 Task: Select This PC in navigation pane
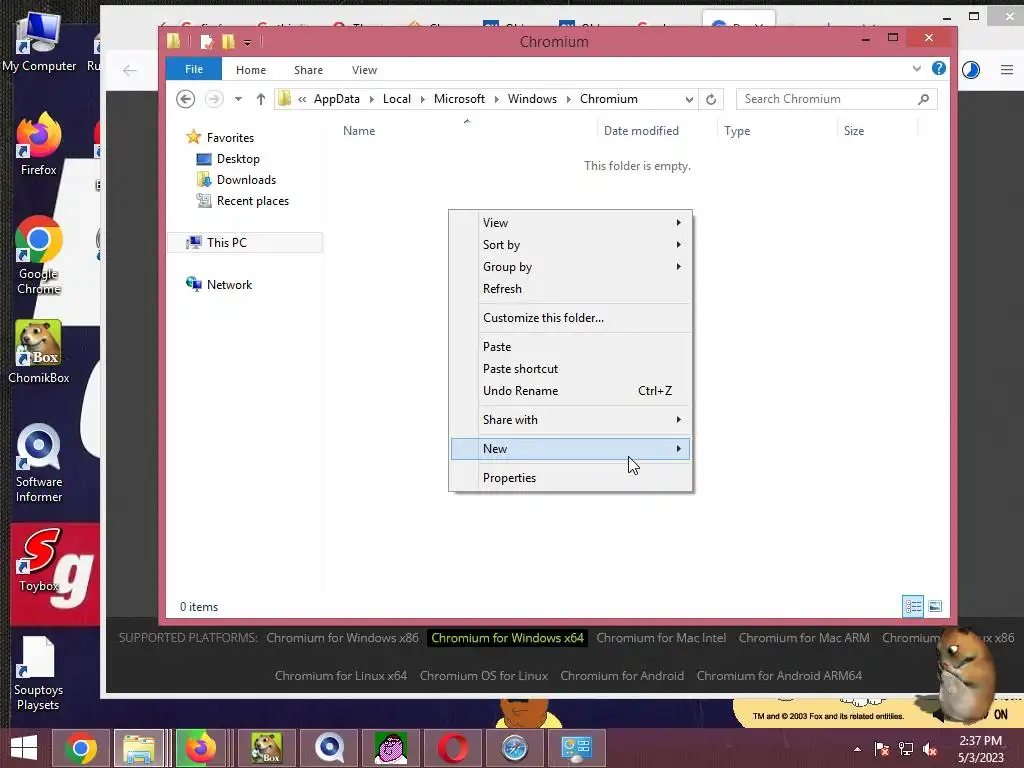(227, 242)
